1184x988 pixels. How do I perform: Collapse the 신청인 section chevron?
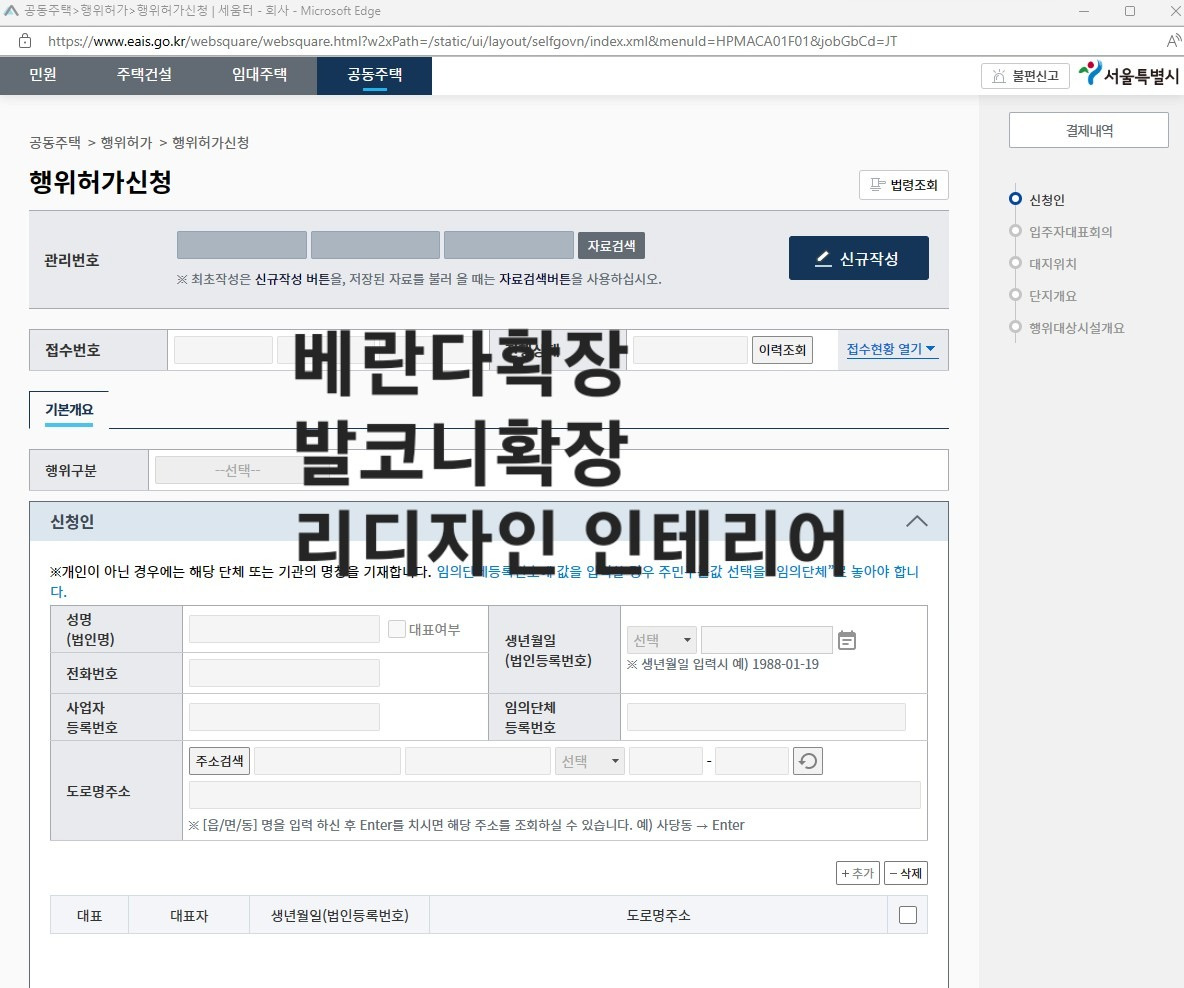click(917, 521)
